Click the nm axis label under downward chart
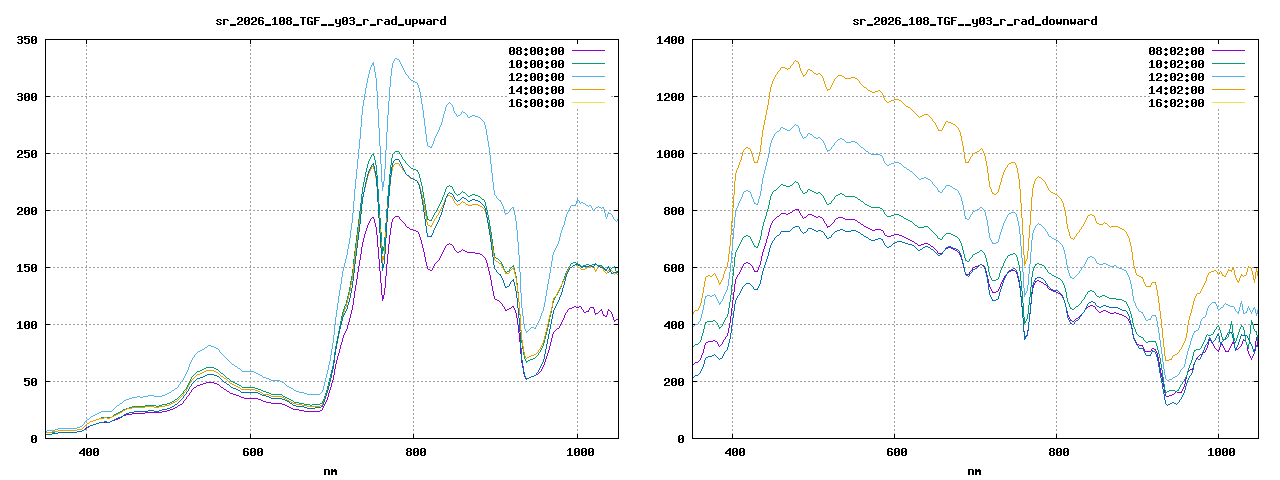This screenshot has width=1280, height=480. (974, 471)
